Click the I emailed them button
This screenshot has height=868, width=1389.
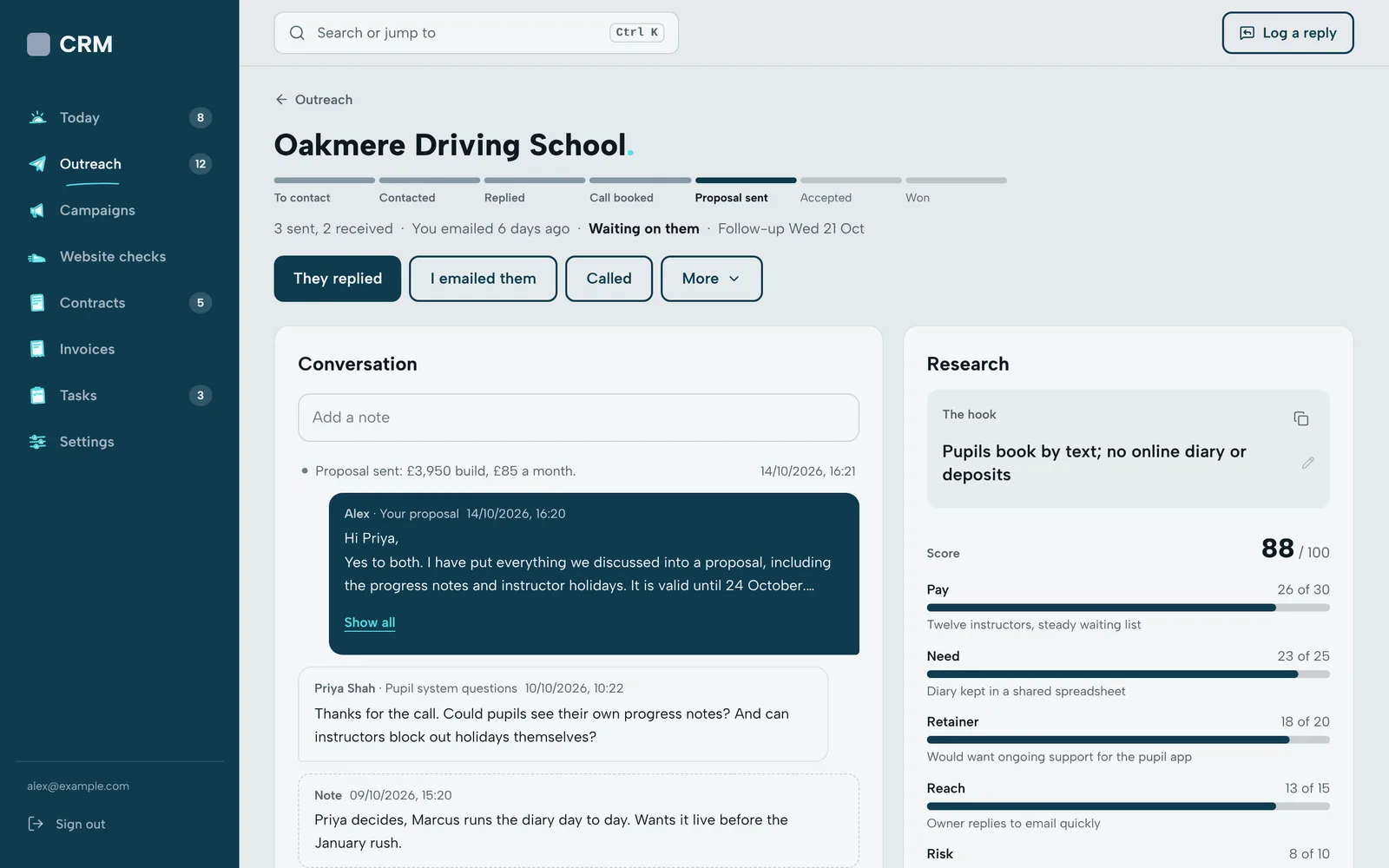point(483,279)
